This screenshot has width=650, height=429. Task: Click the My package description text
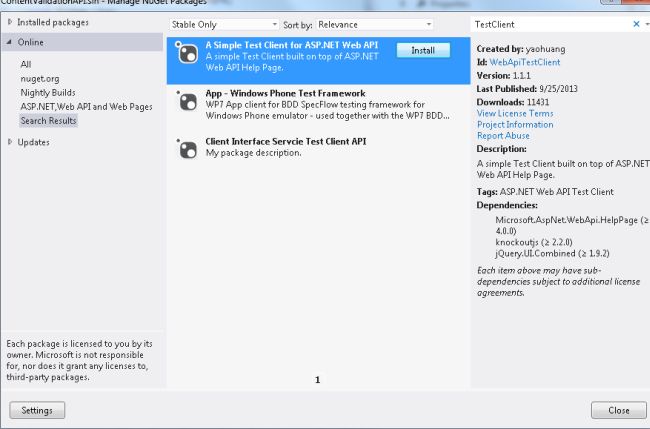point(253,153)
